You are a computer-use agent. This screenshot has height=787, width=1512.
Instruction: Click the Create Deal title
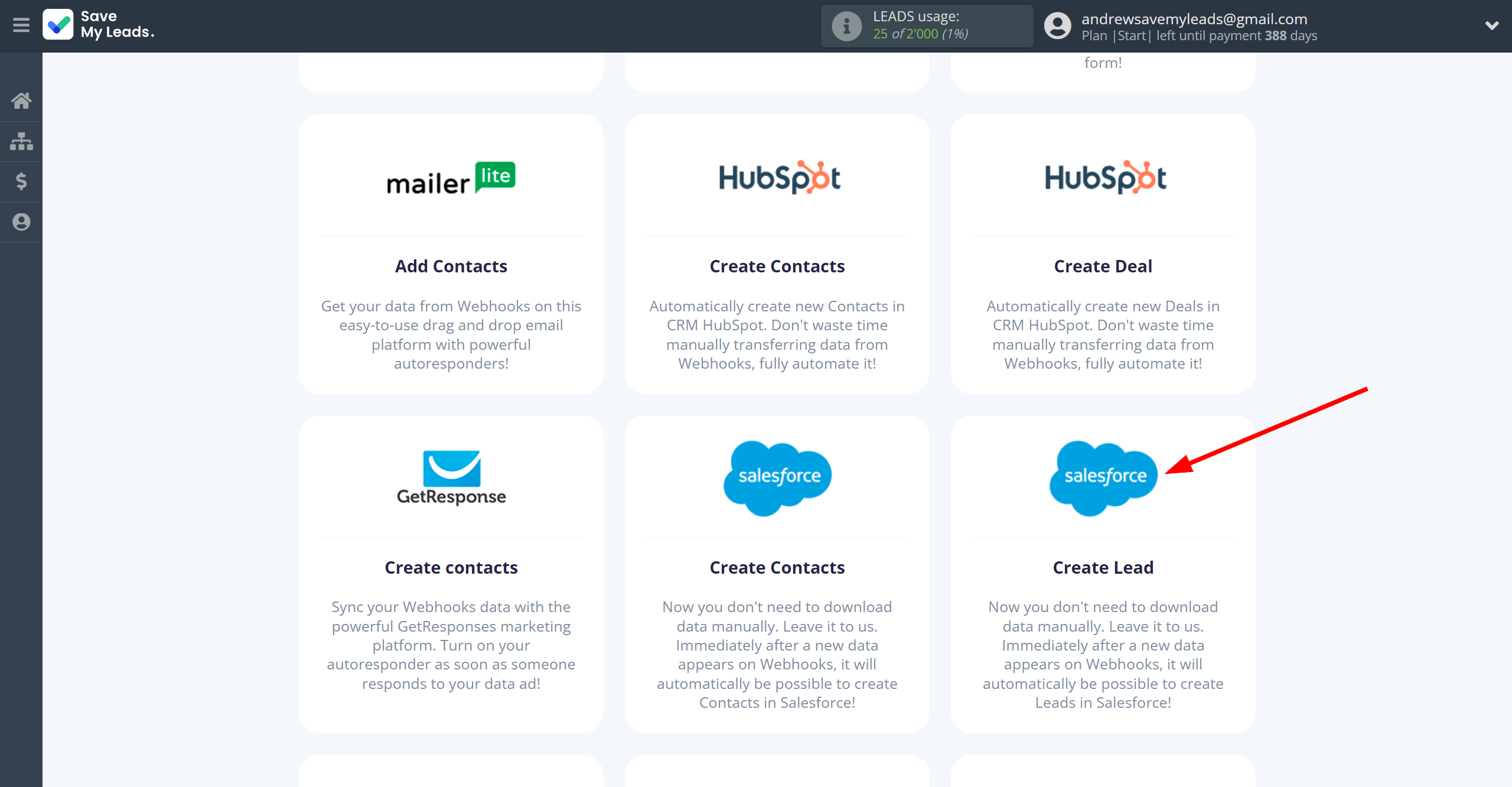1103,266
